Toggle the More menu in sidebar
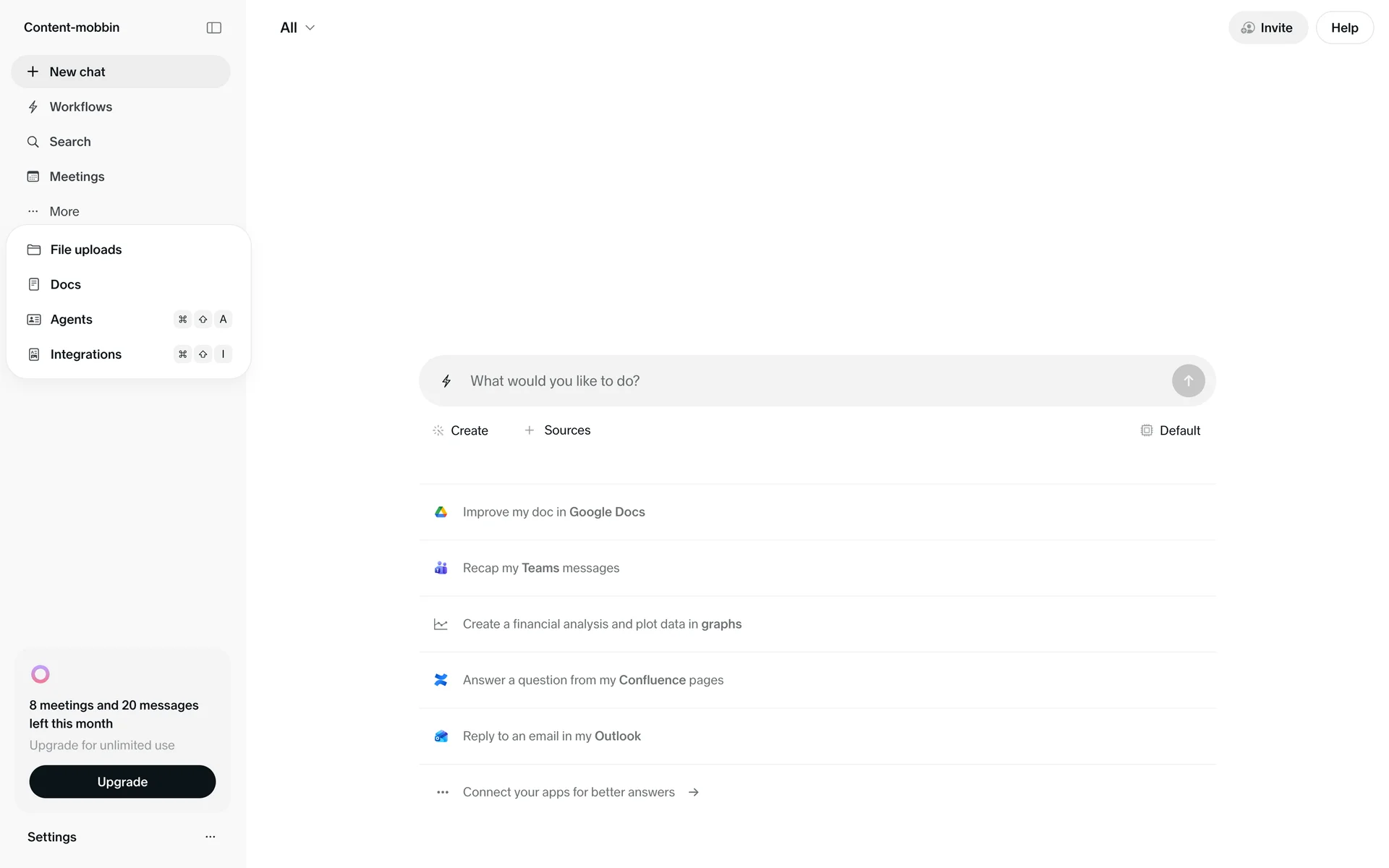This screenshot has width=1389, height=868. tap(64, 211)
